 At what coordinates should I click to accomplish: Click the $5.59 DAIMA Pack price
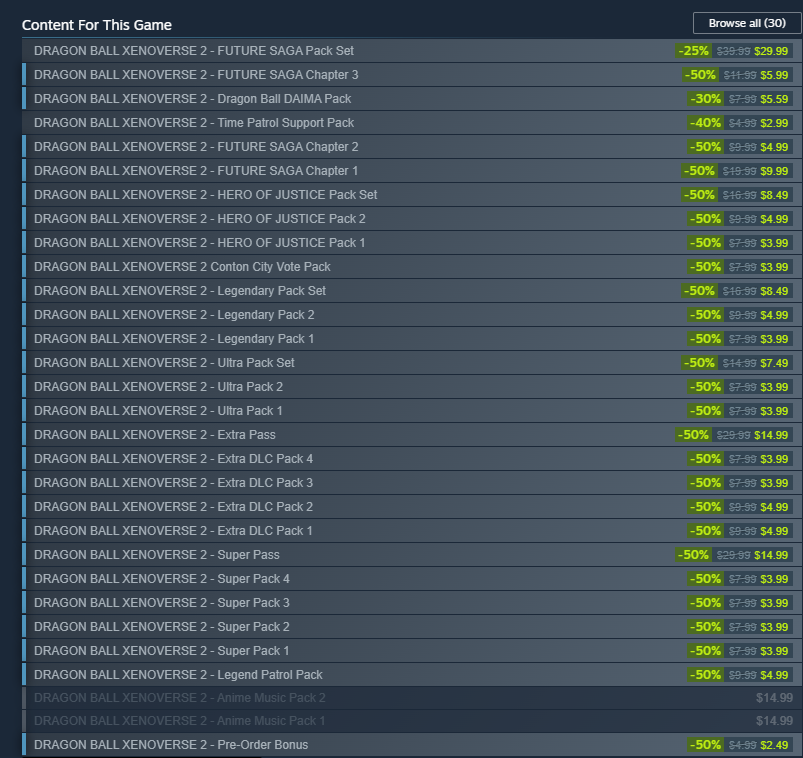point(774,99)
